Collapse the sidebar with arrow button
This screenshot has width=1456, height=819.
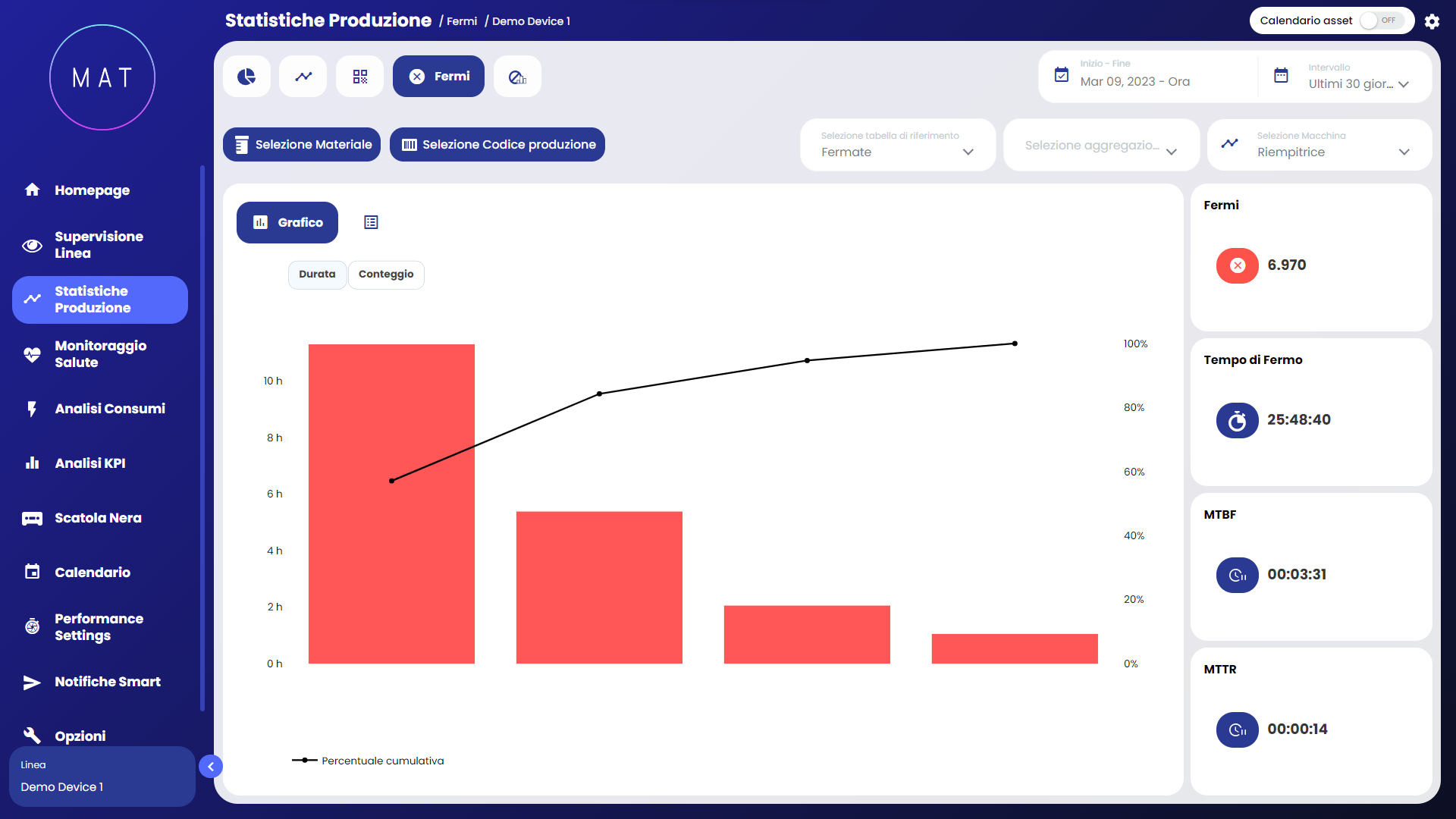point(211,767)
